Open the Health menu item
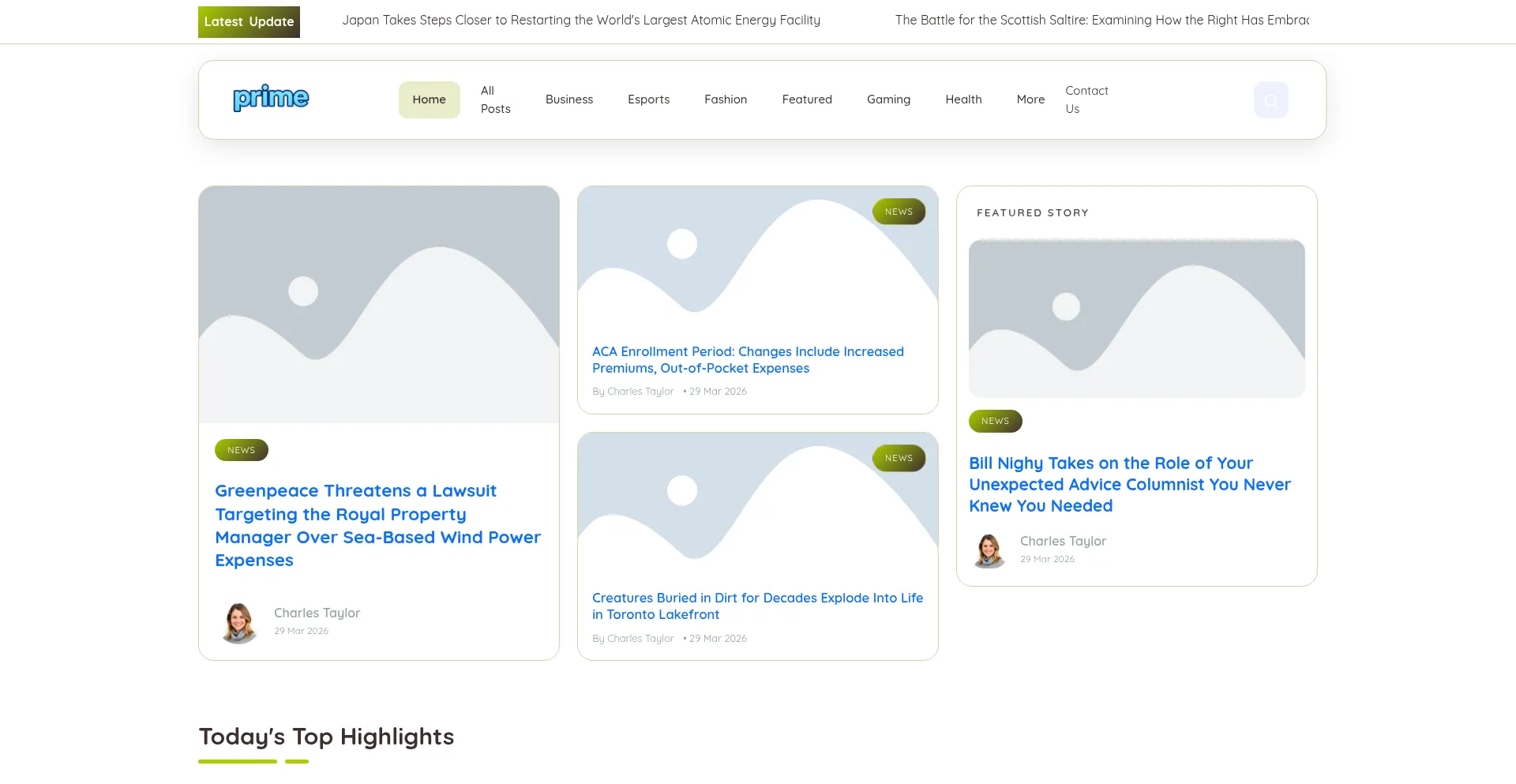 963,99
